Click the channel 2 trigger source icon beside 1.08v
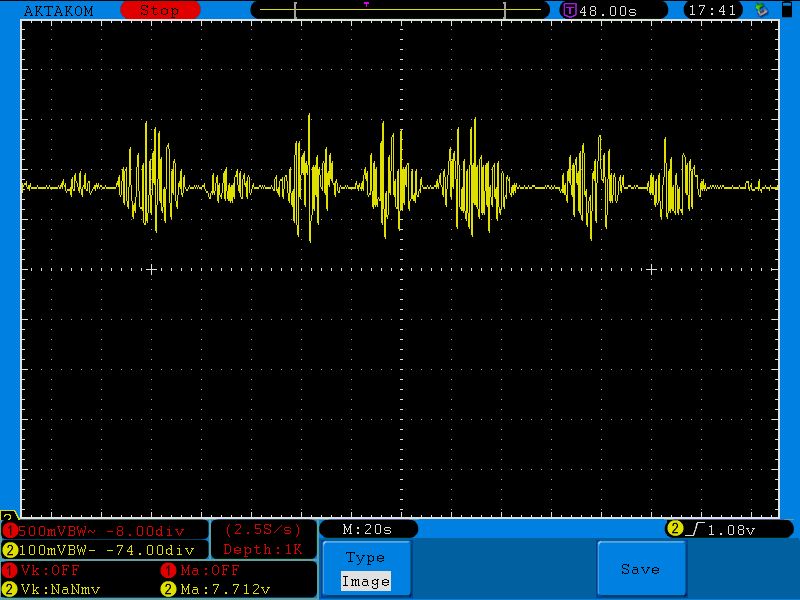This screenshot has height=600, width=800. (674, 529)
